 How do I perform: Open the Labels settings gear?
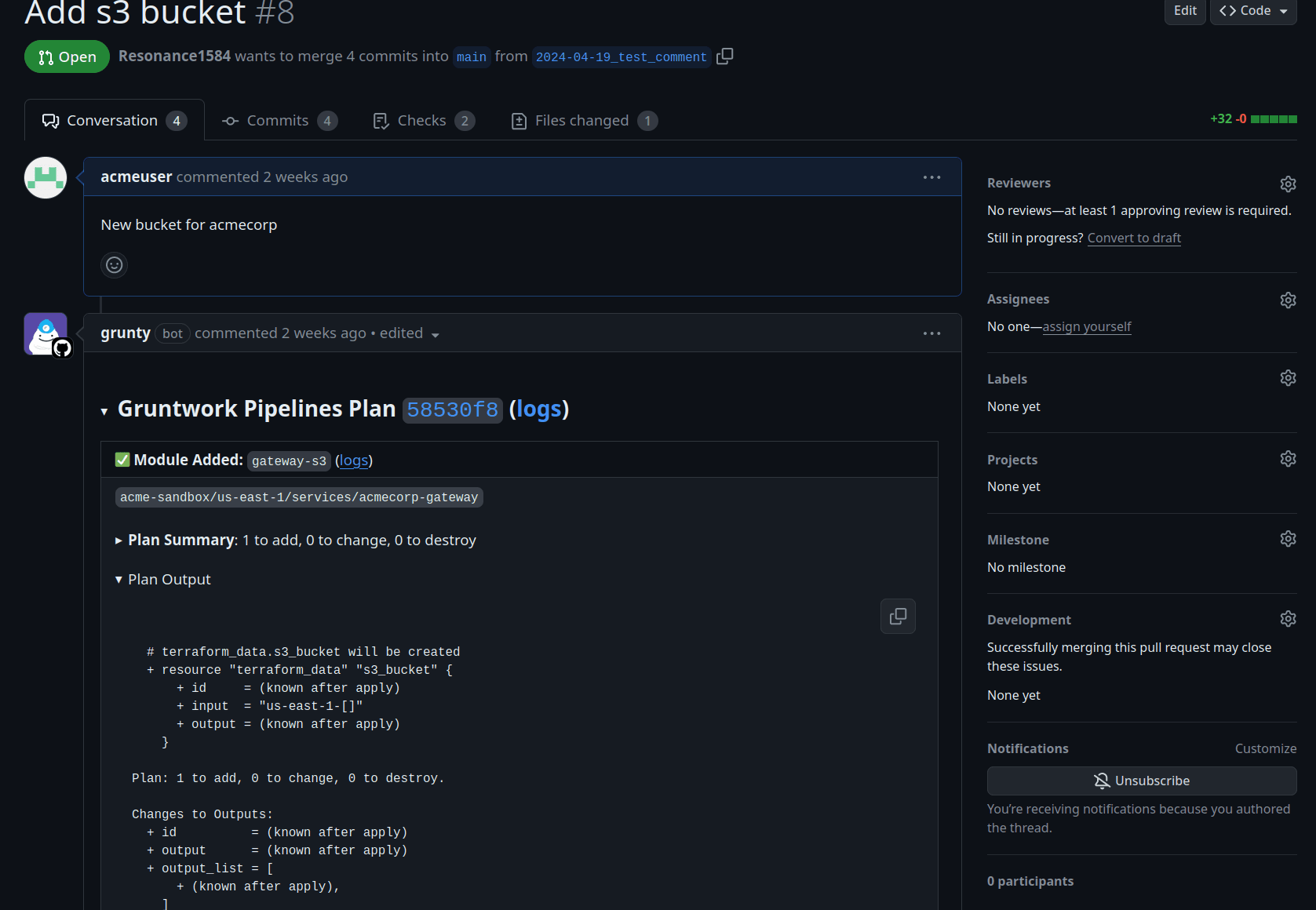tap(1288, 378)
